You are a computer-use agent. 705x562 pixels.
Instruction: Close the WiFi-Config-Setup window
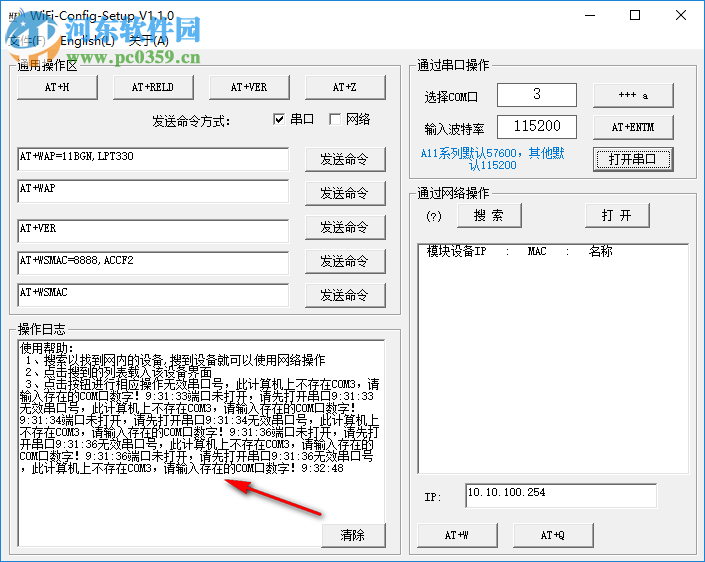pos(681,16)
